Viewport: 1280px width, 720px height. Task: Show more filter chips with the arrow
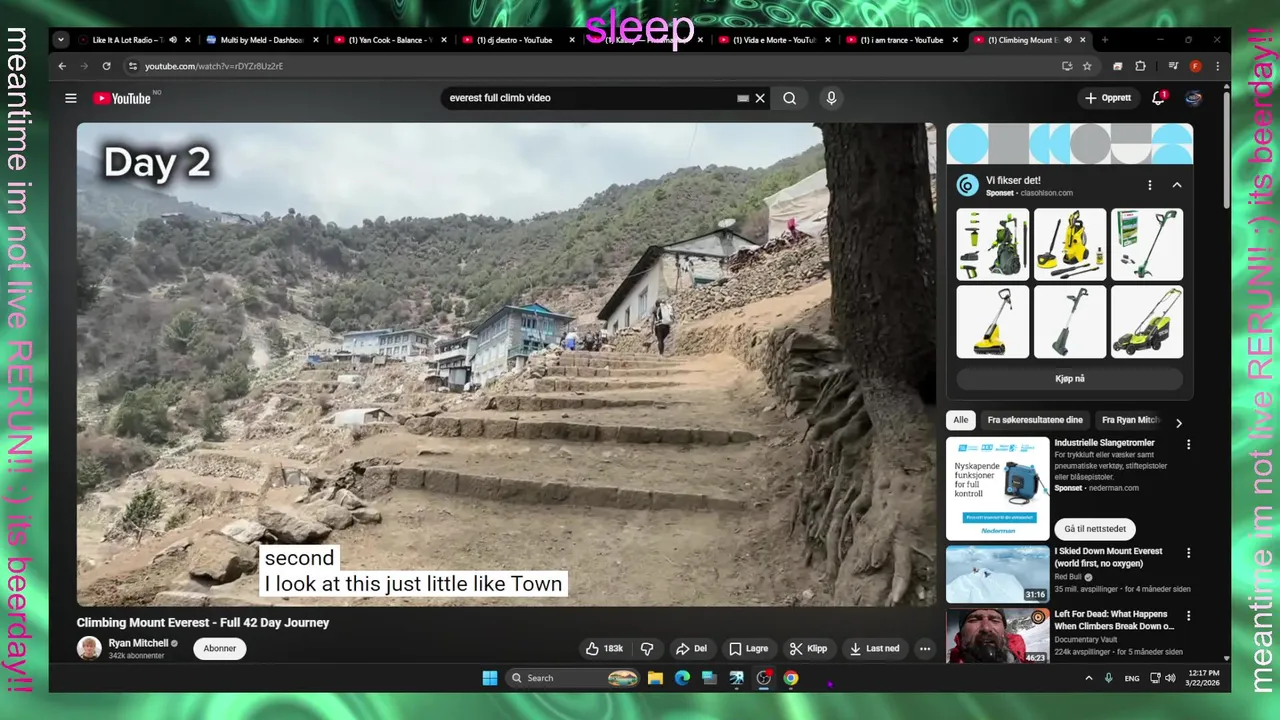1179,423
